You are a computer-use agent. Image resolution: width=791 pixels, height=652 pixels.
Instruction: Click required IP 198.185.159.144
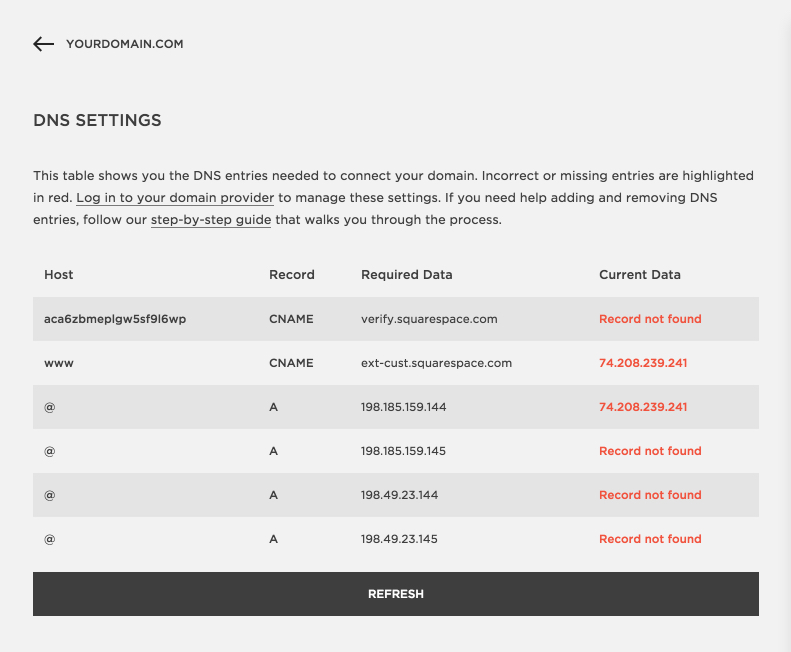click(x=404, y=407)
